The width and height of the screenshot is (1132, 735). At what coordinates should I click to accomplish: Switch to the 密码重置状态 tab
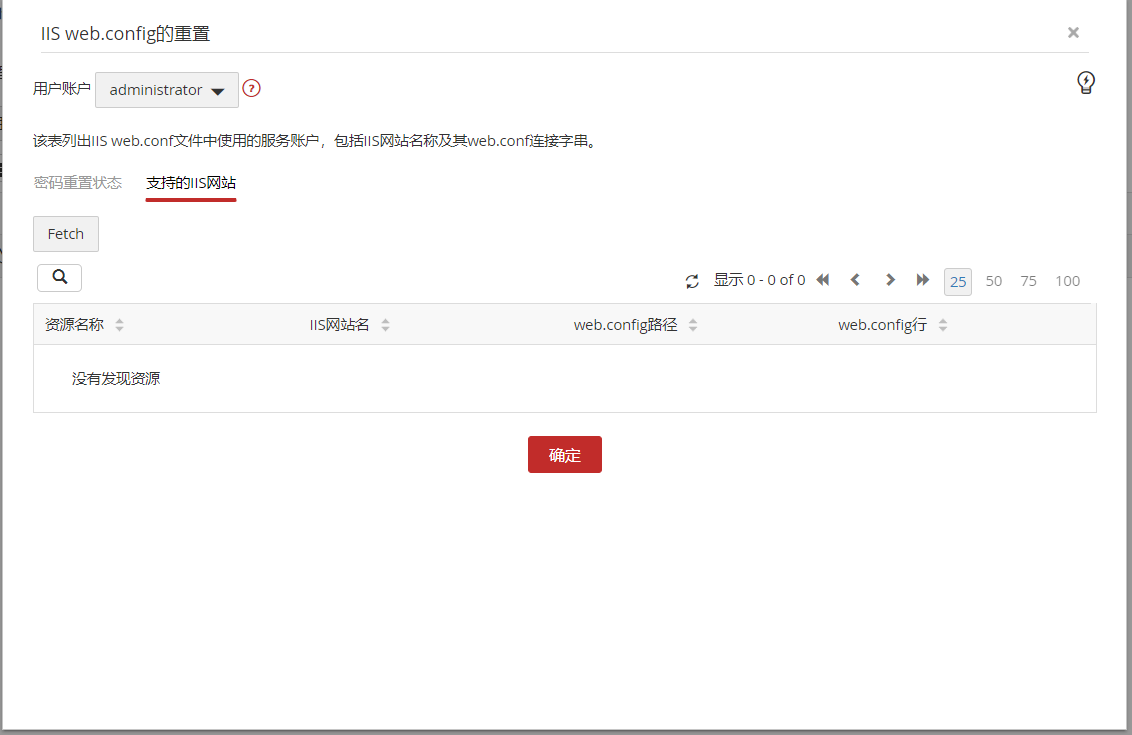point(78,183)
